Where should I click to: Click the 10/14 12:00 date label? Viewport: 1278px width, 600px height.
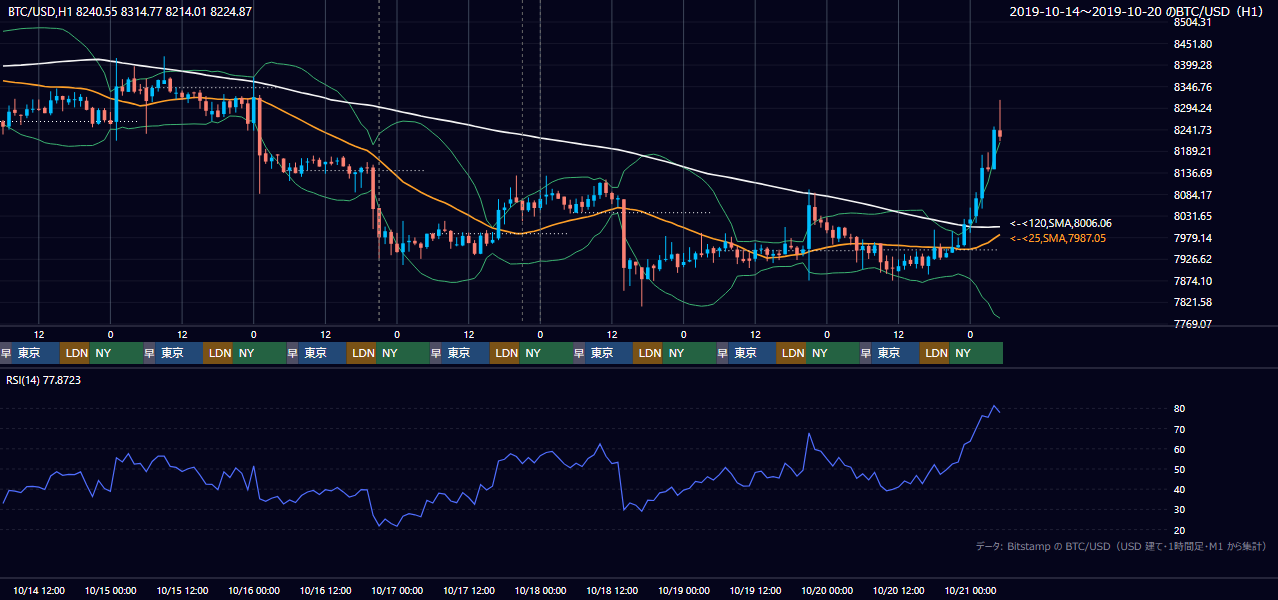pyautogui.click(x=39, y=590)
